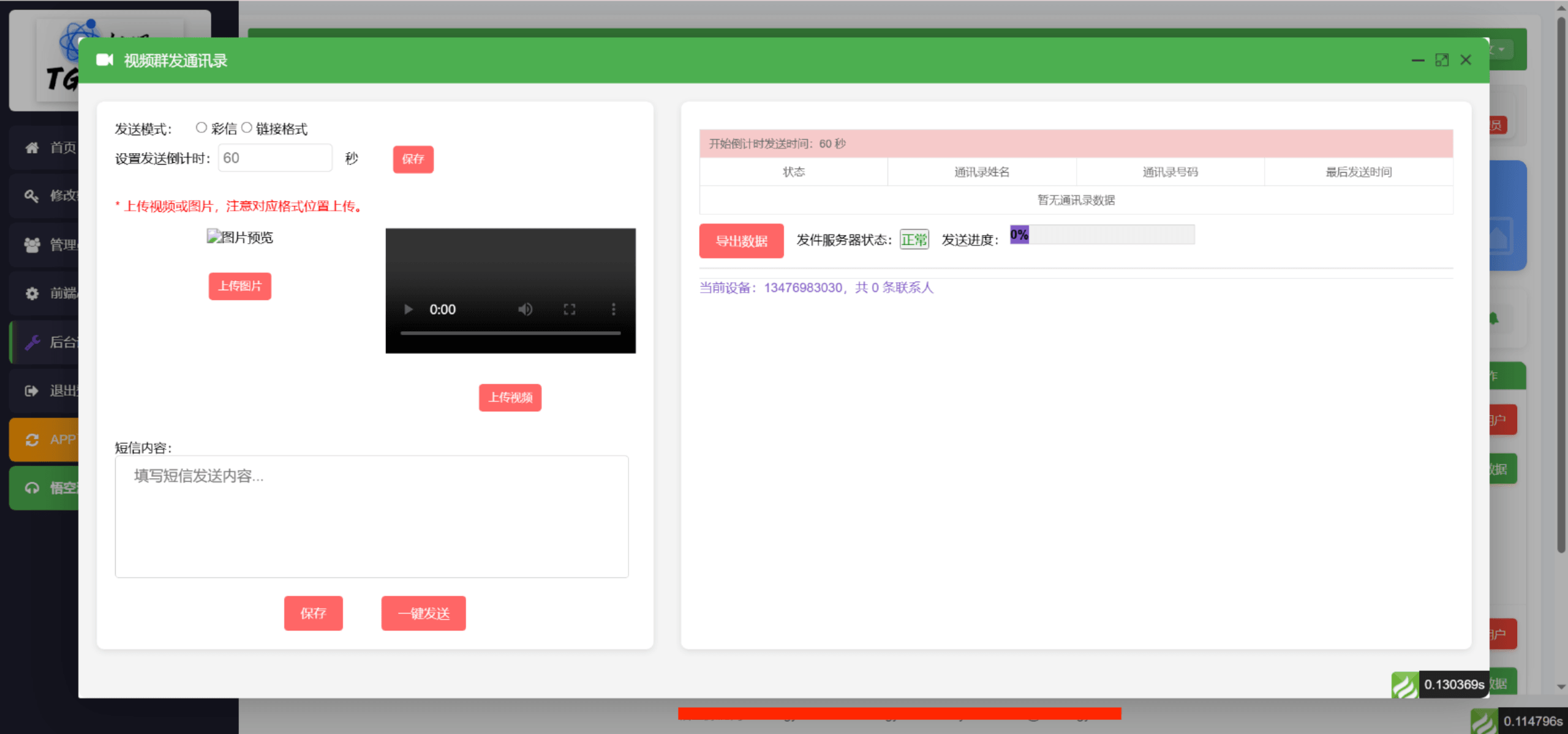
Task: Click the logout arrow sidebar icon
Action: point(32,391)
